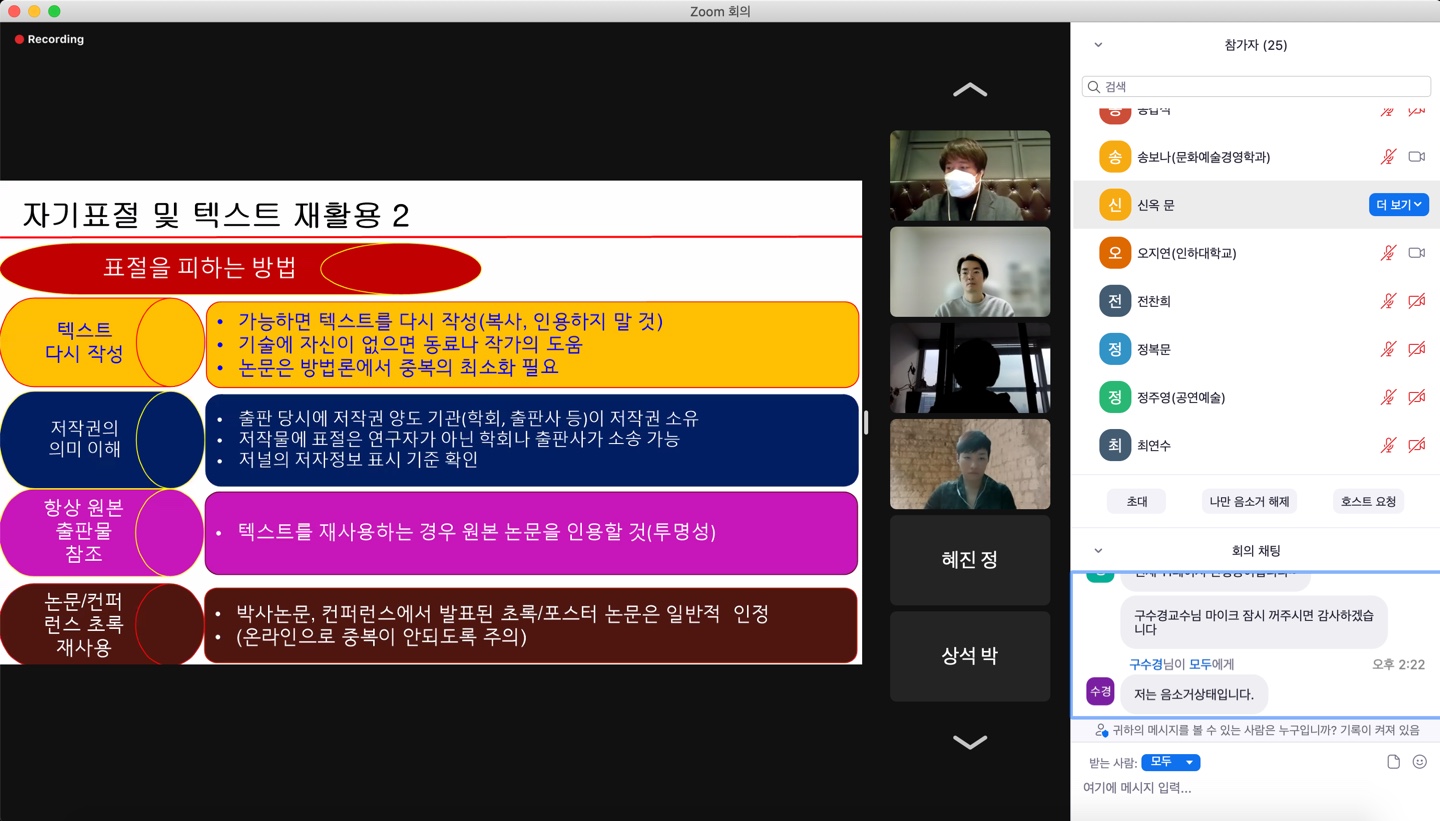Viewport: 1440px width, 821px height.
Task: Click the purple 수경 chat avatar
Action: click(x=1100, y=691)
